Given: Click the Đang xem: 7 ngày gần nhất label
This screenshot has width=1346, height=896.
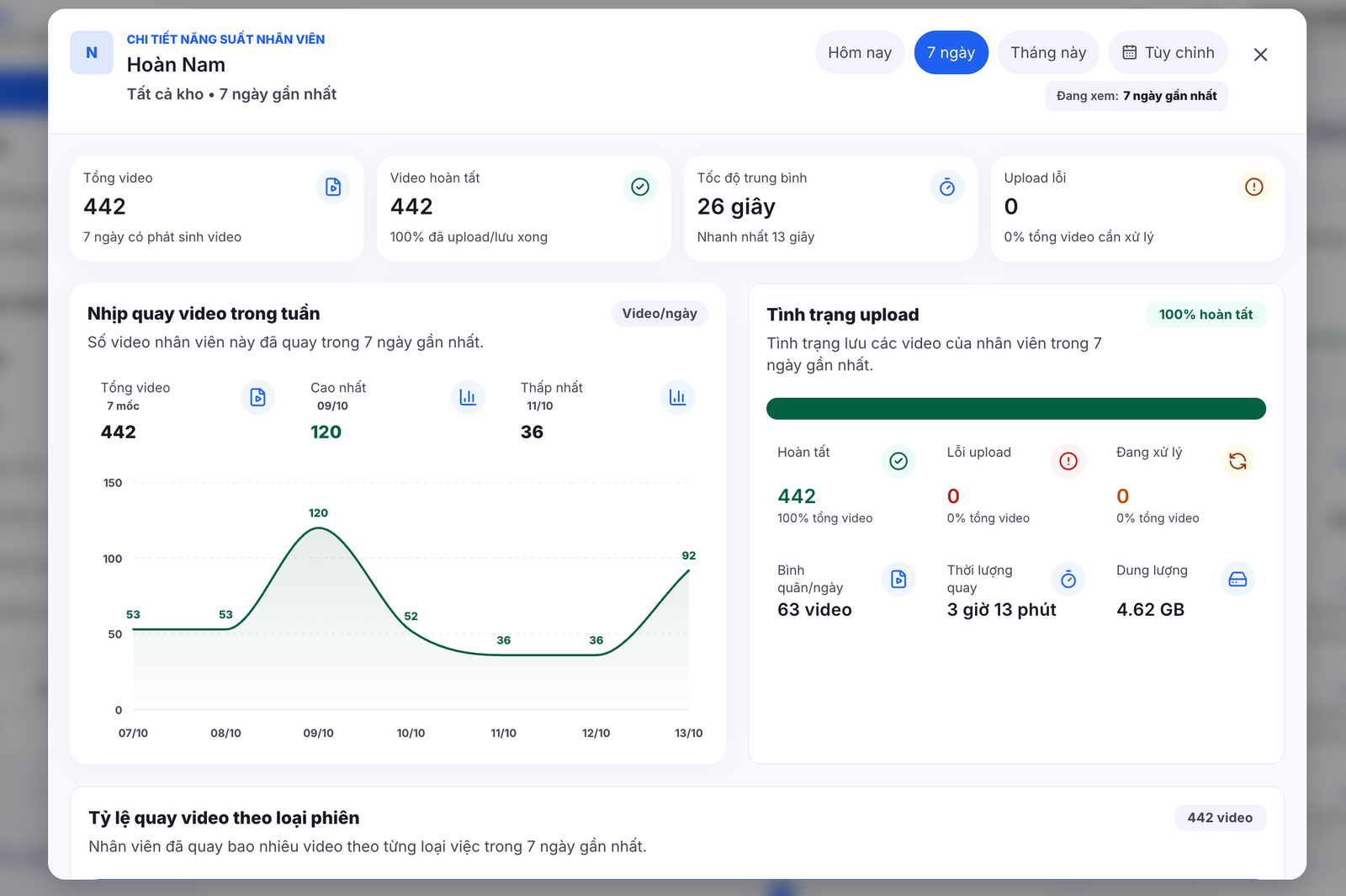Looking at the screenshot, I should coord(1137,96).
